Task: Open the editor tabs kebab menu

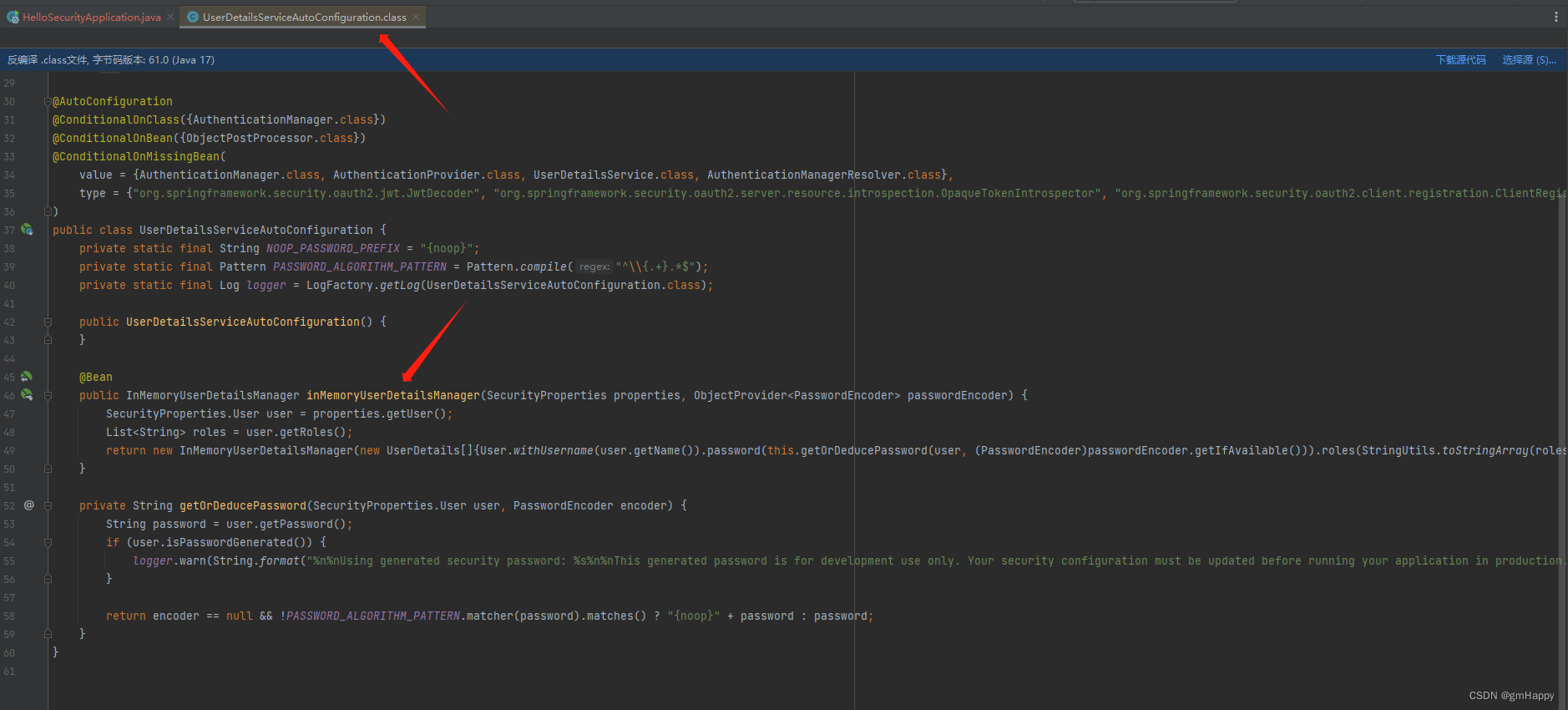Action: point(1555,17)
